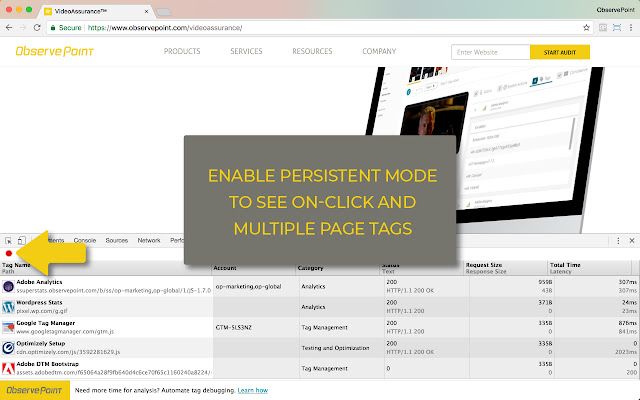Sort by the Category column header
This screenshot has height=400, width=640.
click(x=311, y=268)
